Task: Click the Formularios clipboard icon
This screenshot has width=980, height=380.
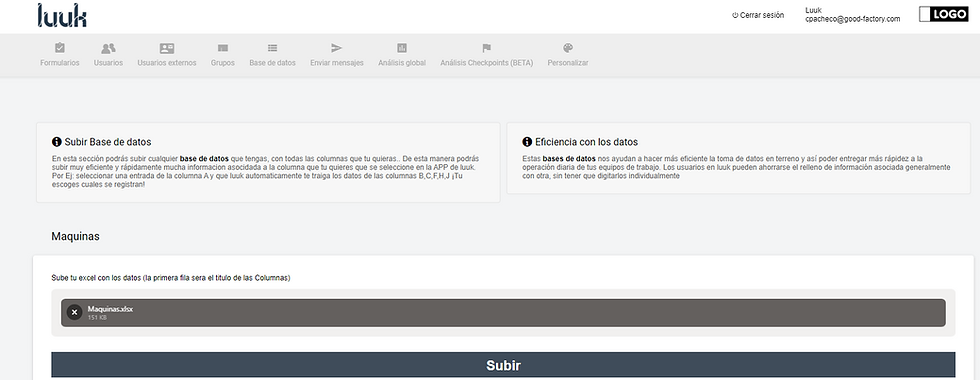Action: click(x=60, y=48)
